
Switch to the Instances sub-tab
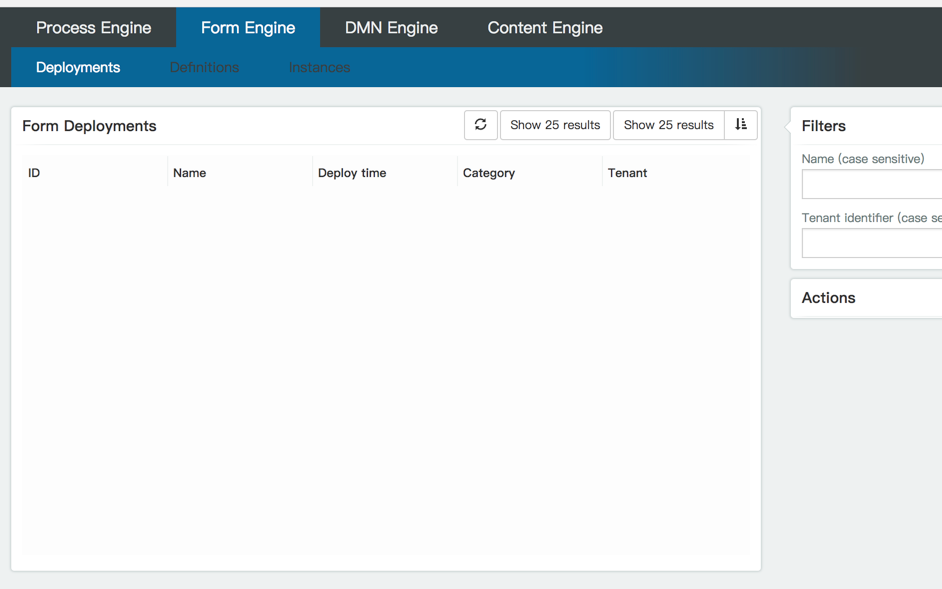point(319,67)
